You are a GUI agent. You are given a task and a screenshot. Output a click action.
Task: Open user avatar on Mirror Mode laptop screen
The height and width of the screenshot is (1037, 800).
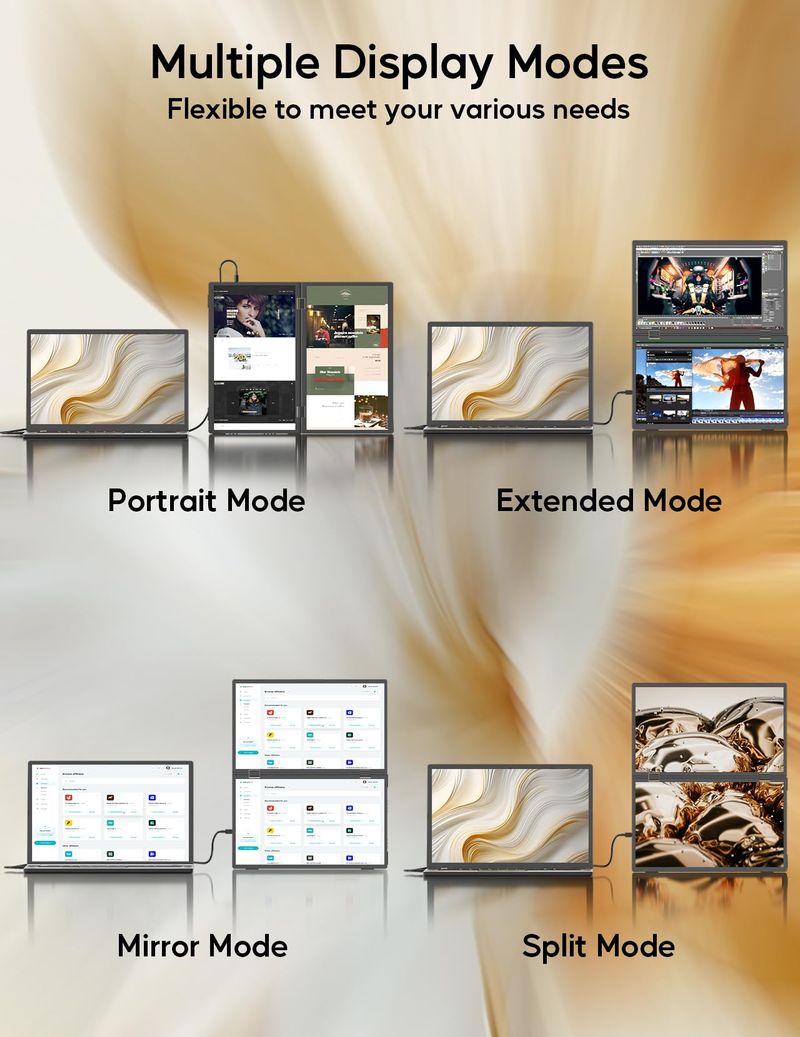168,768
